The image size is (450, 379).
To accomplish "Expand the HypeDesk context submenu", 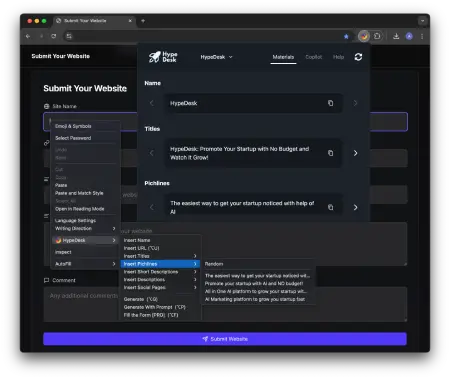I will pyautogui.click(x=85, y=240).
